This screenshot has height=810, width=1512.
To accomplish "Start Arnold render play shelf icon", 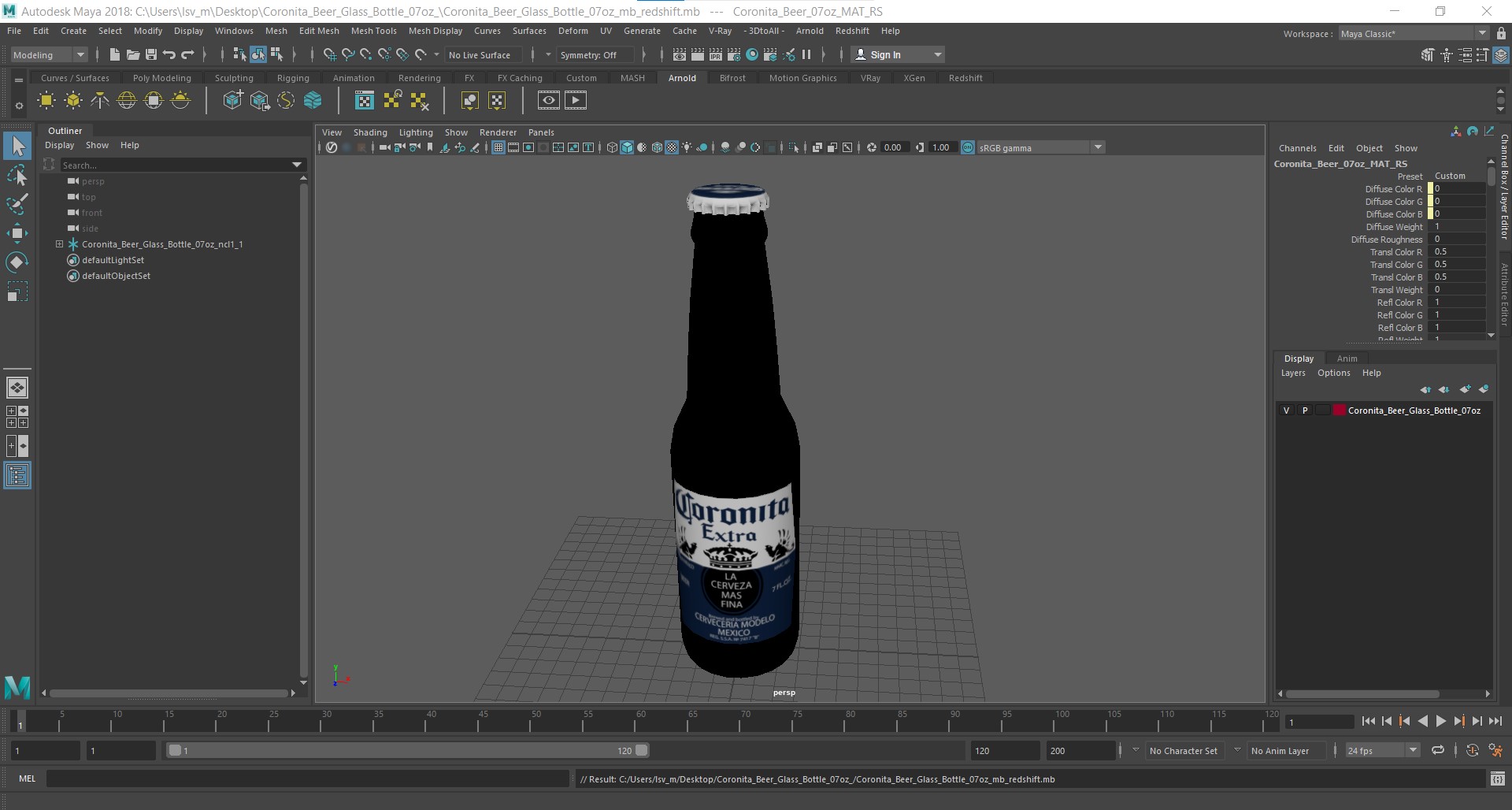I will tap(576, 100).
